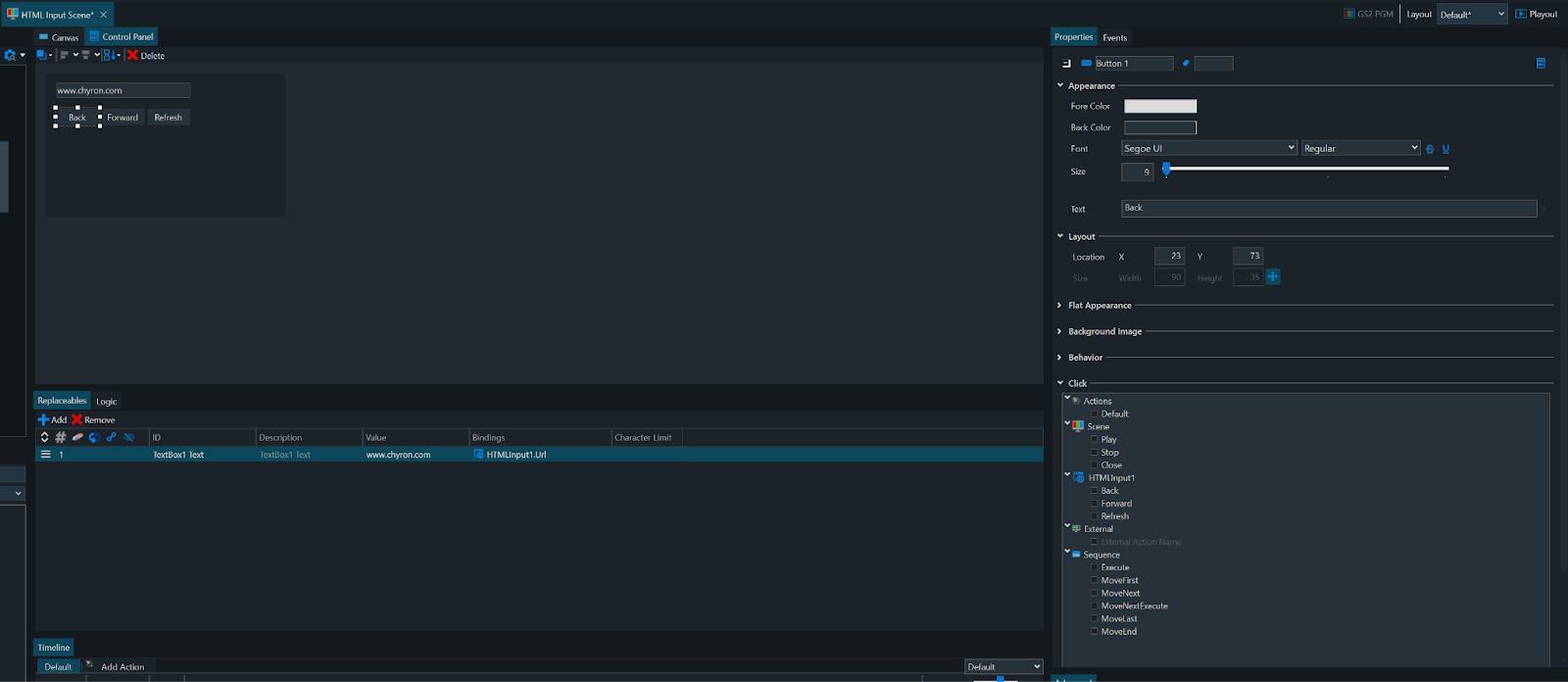Click the hidden-eye icon in Replaceables toolbar

(128, 438)
